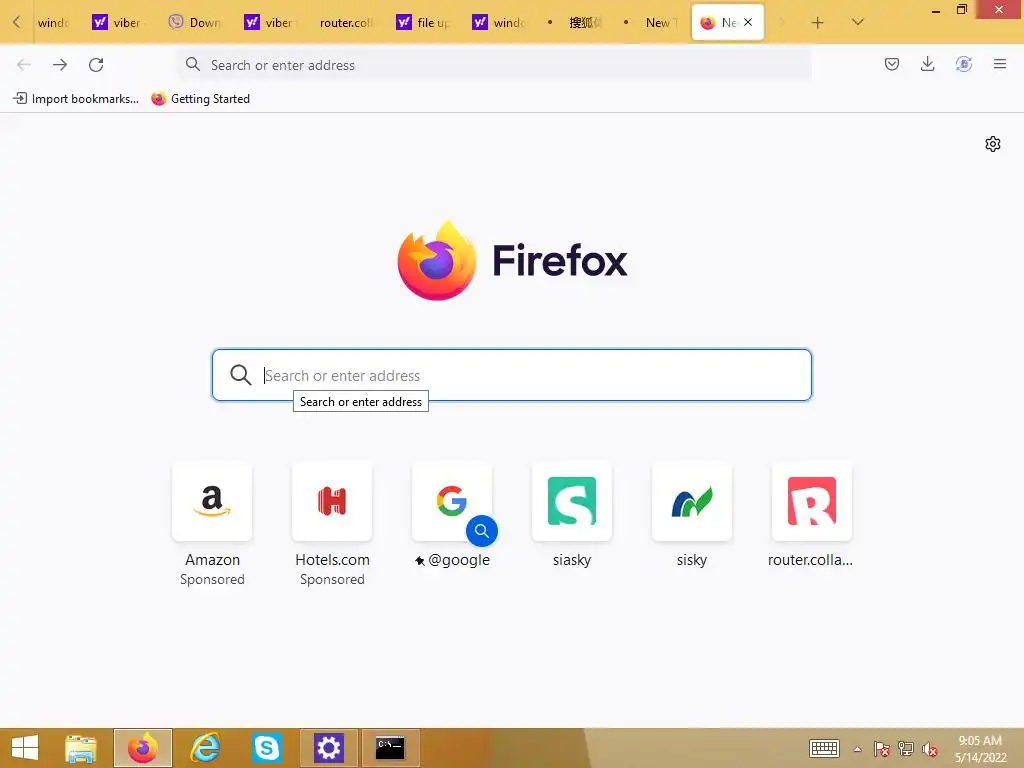This screenshot has width=1024, height=768.
Task: Open the Getting Started bookmark
Action: (x=200, y=99)
